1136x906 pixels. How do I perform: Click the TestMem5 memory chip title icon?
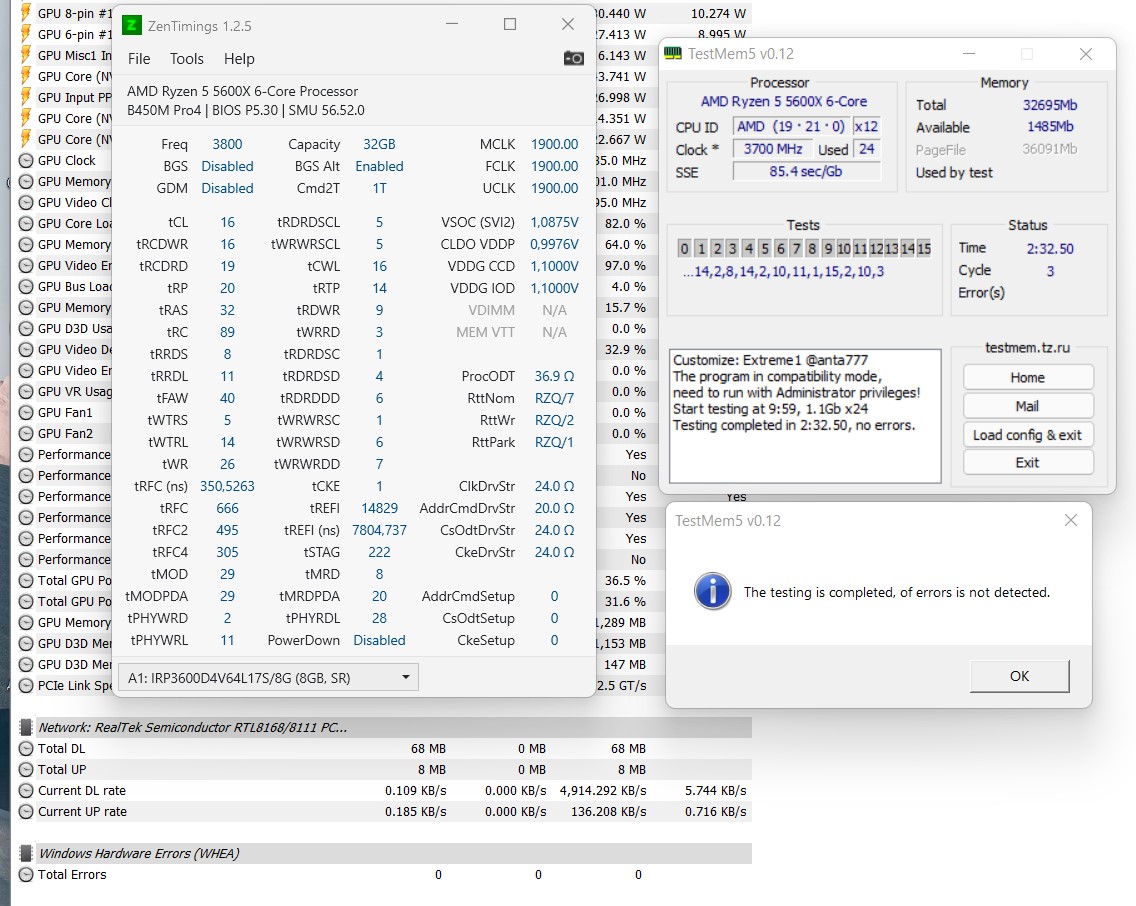(x=673, y=53)
